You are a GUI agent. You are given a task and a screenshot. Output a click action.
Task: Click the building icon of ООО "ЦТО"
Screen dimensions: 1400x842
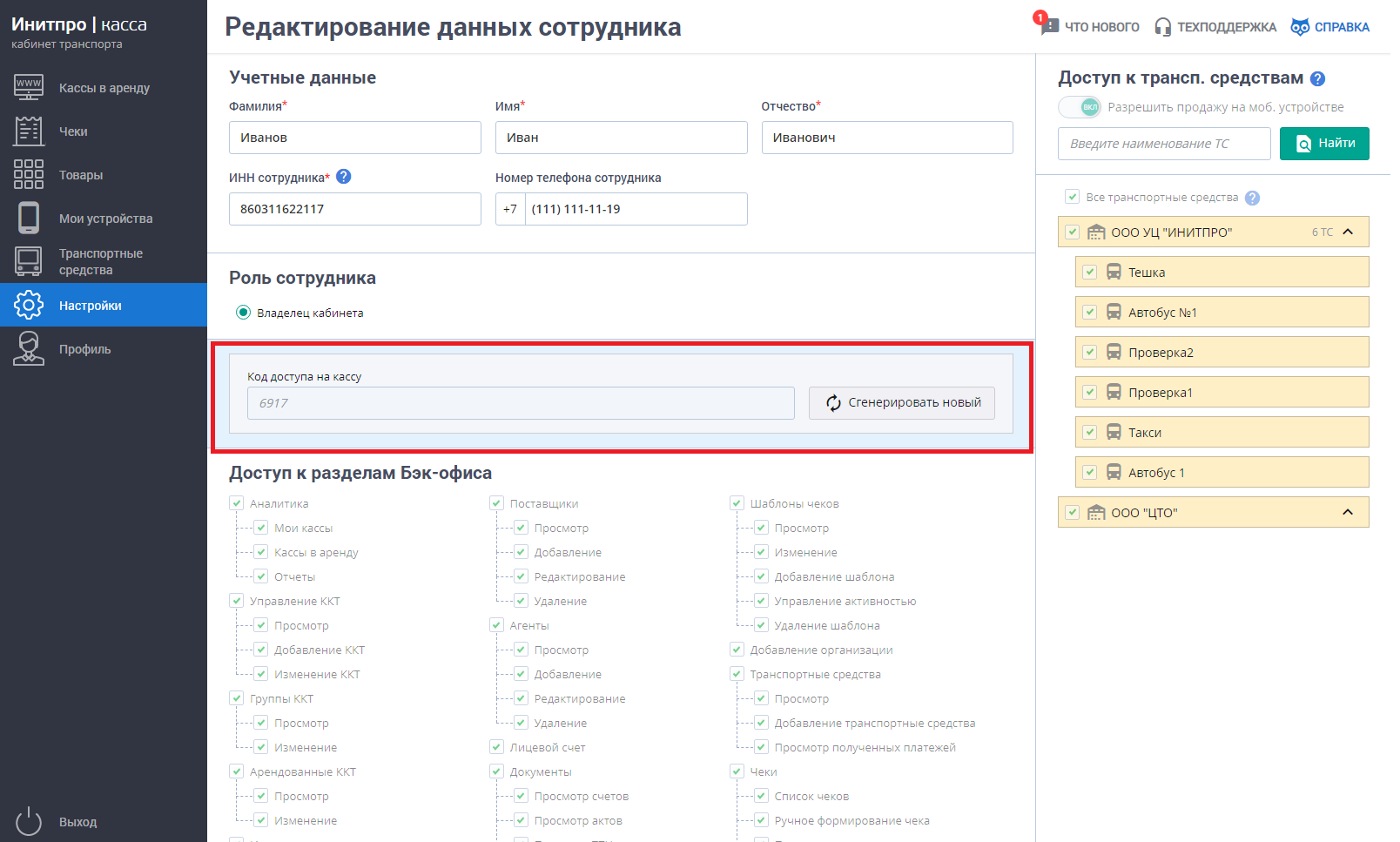pyautogui.click(x=1097, y=513)
